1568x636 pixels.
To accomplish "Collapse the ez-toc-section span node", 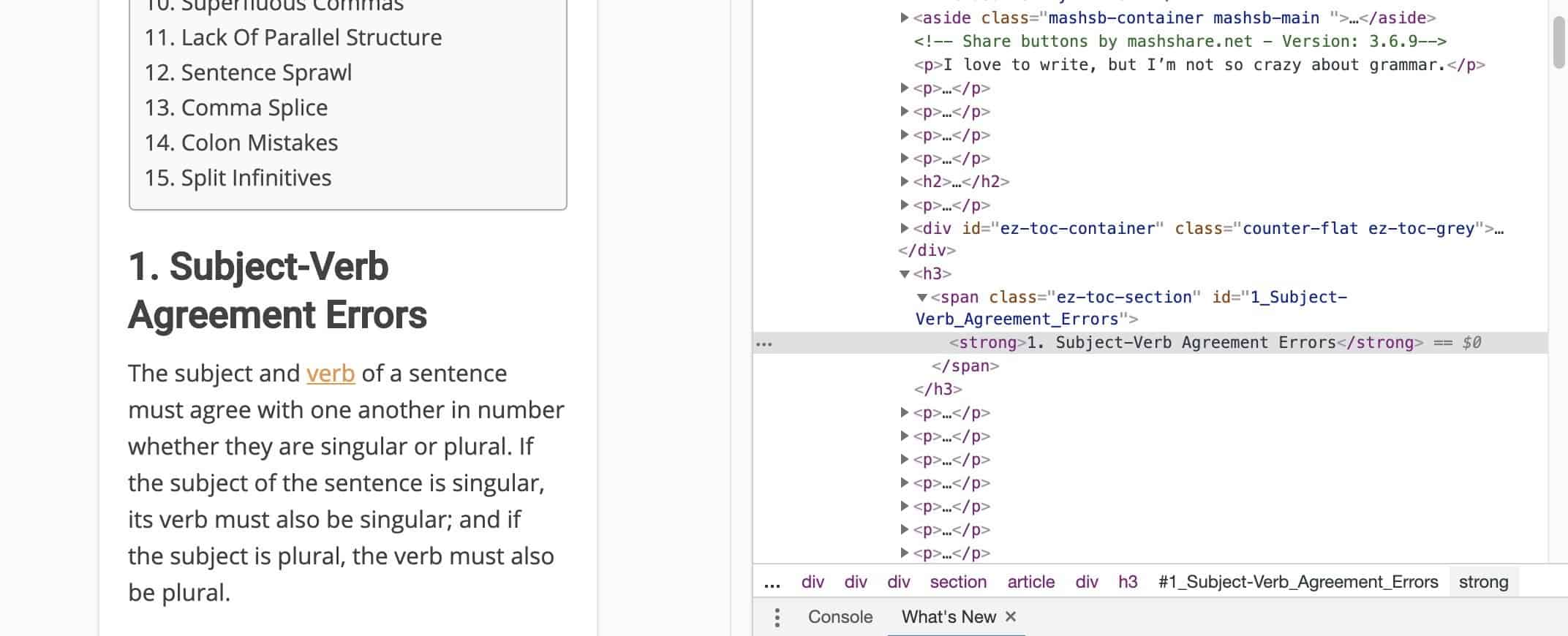I will click(922, 298).
